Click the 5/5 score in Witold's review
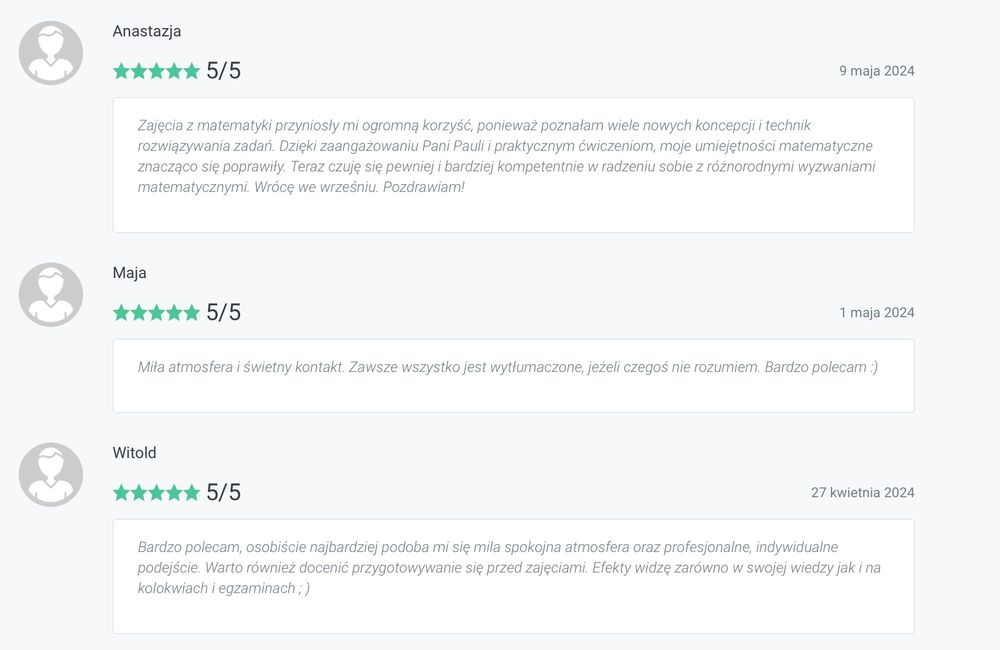 coord(223,492)
